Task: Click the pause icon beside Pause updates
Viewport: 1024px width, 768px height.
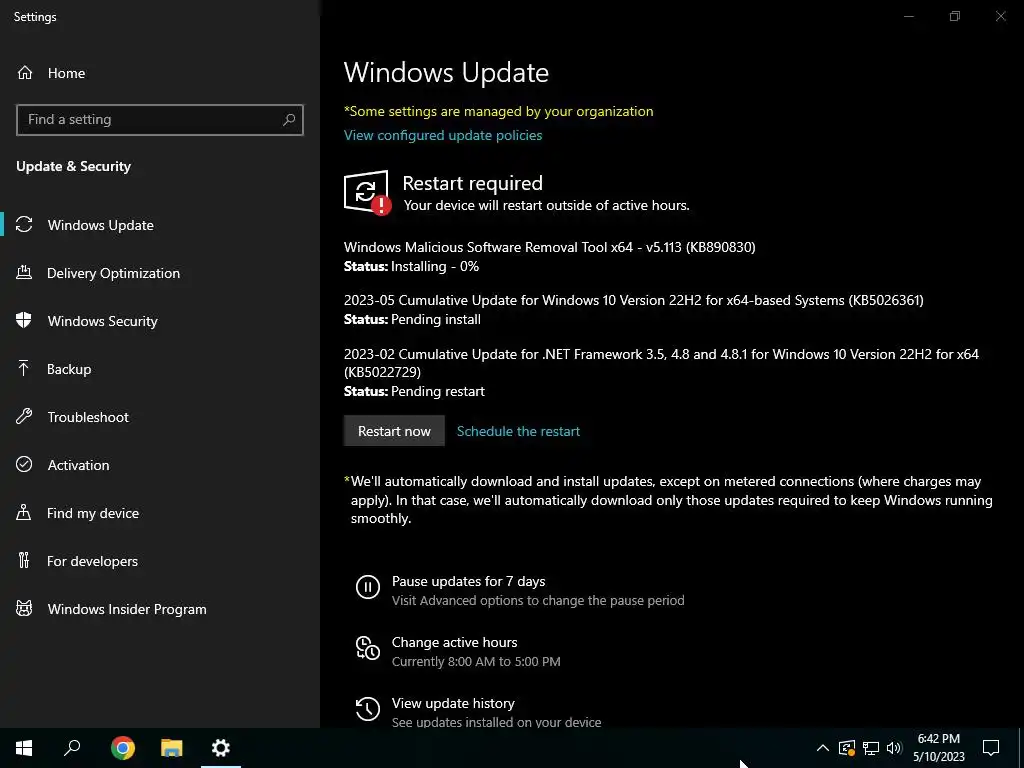Action: point(368,586)
